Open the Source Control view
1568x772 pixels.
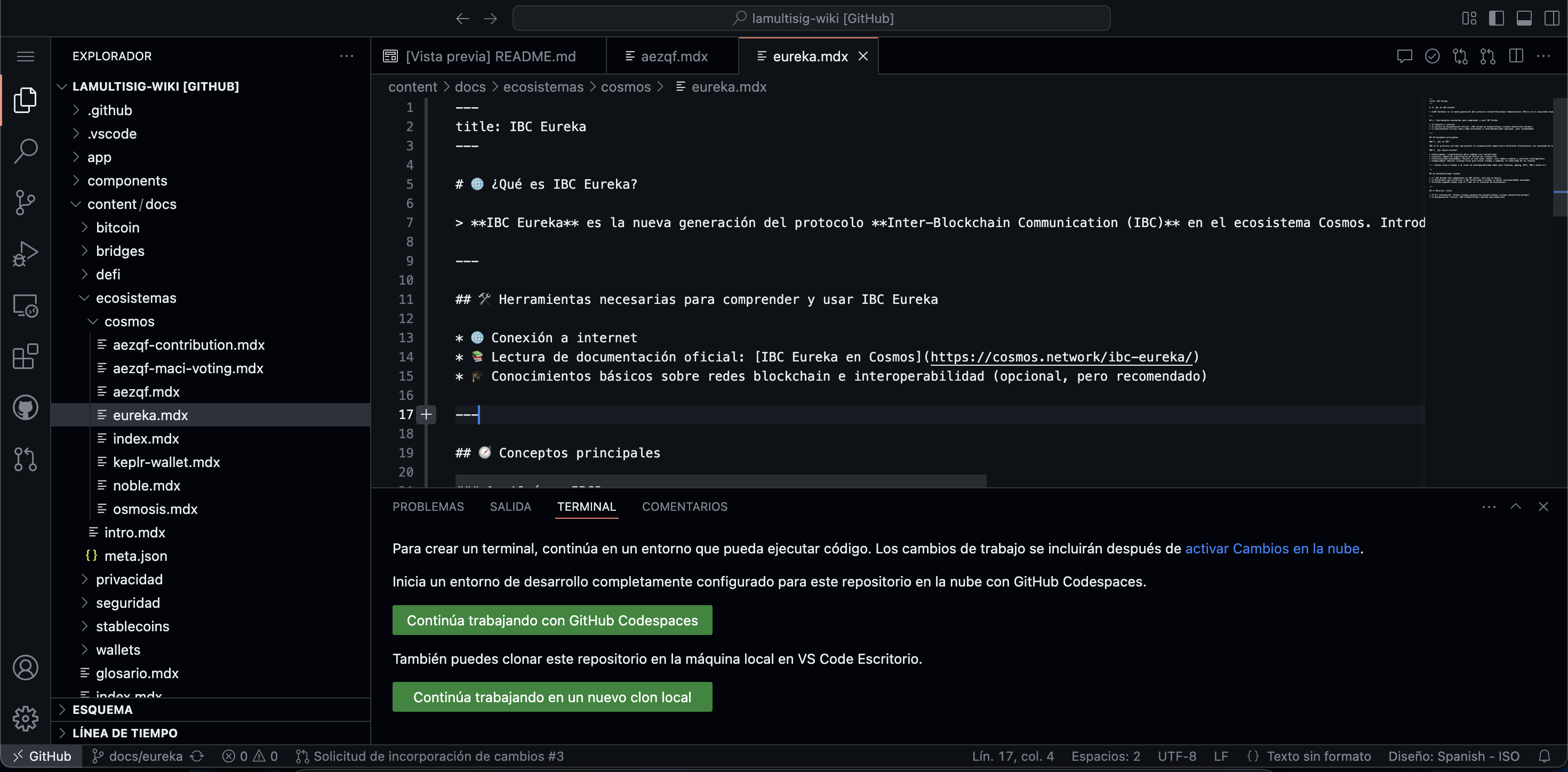click(25, 202)
